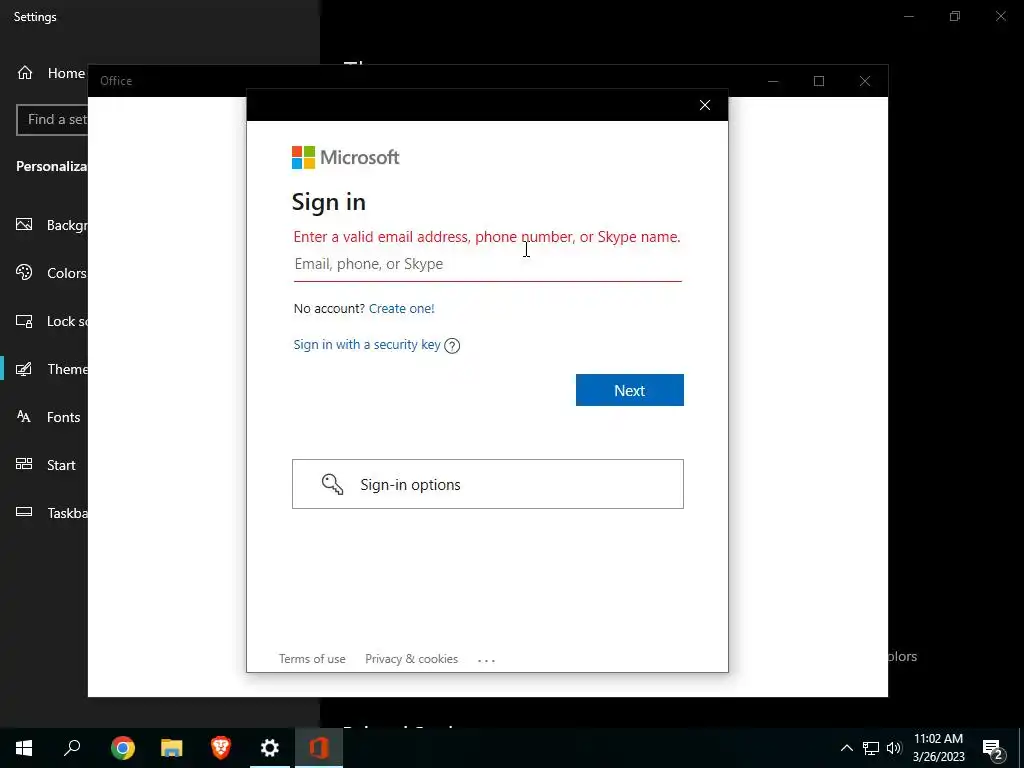Open taskbar search magnifier
The image size is (1024, 768).
tap(72, 748)
